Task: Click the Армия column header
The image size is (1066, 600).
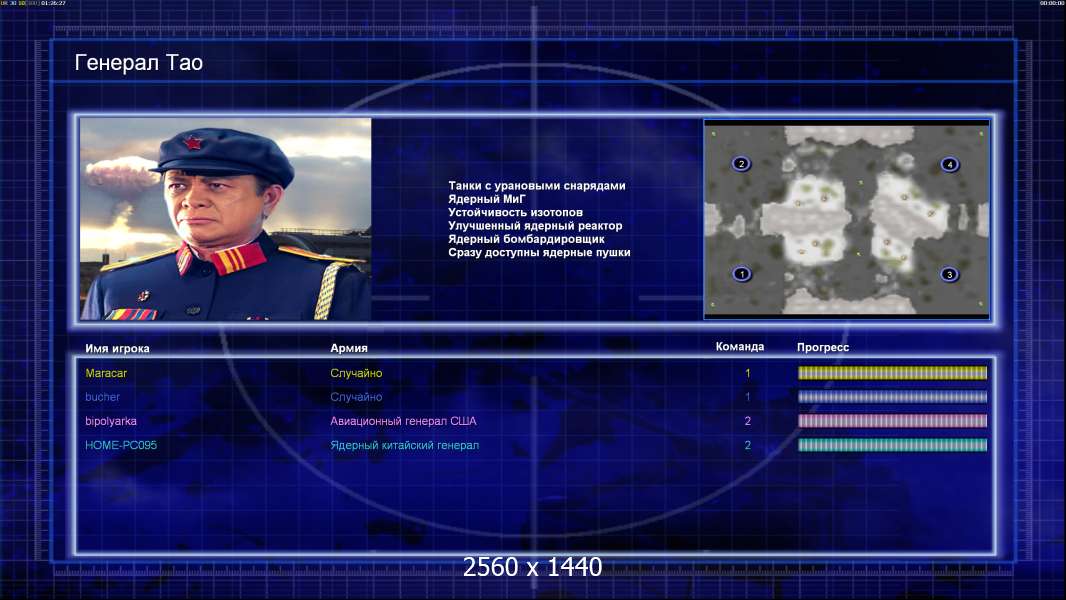Action: click(349, 348)
